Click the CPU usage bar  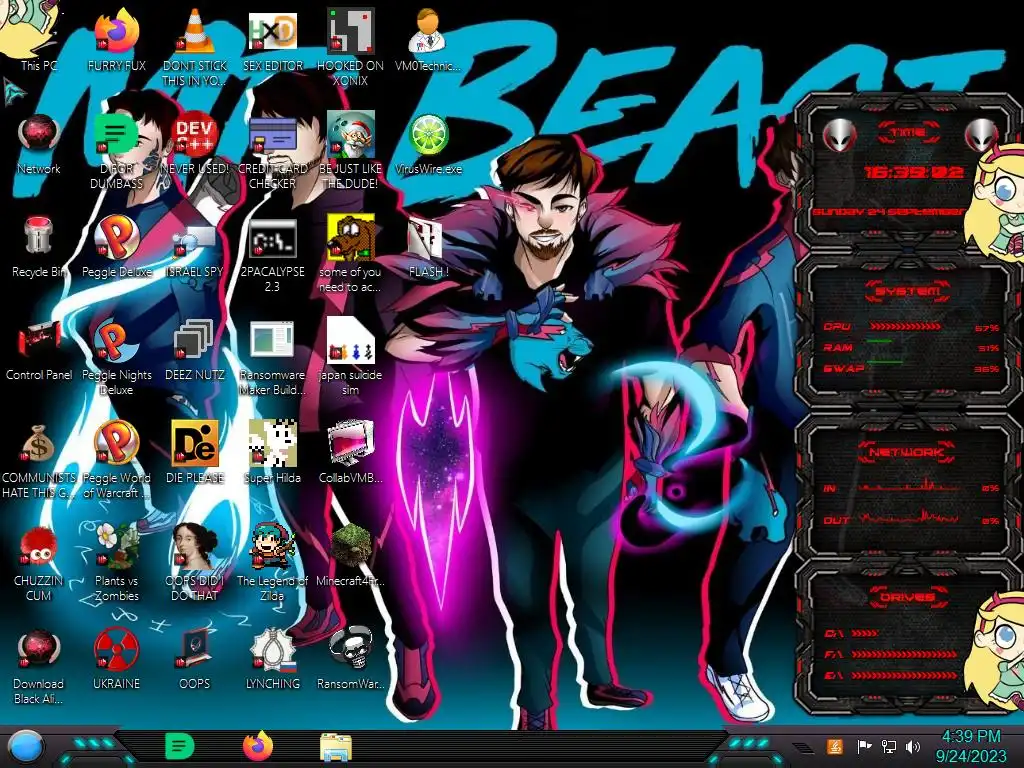(905, 327)
